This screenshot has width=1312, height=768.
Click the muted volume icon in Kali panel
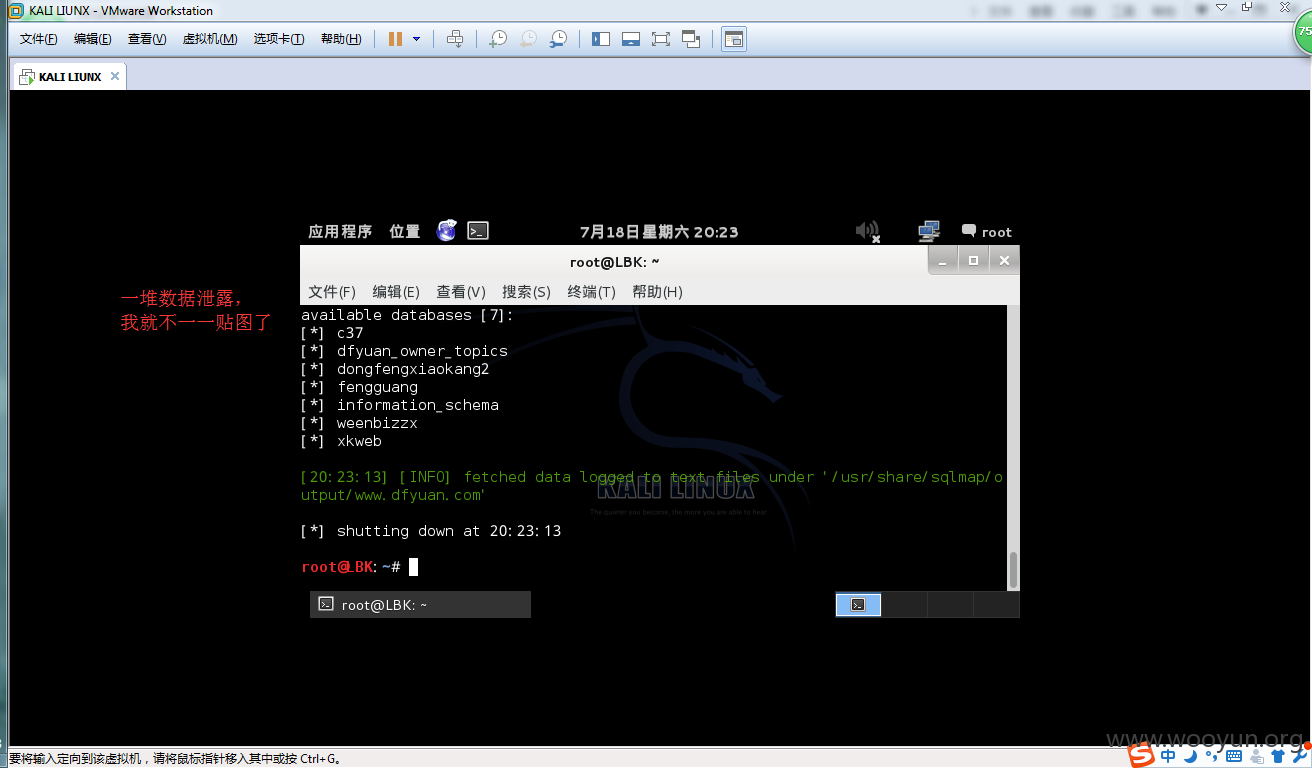click(x=867, y=231)
